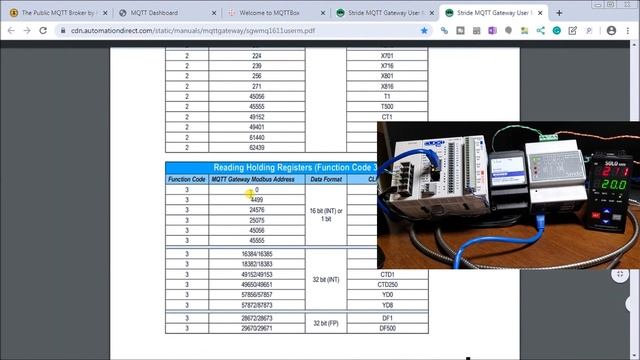
Task: Open the purple OneNote clipper extension
Action: pos(492,31)
